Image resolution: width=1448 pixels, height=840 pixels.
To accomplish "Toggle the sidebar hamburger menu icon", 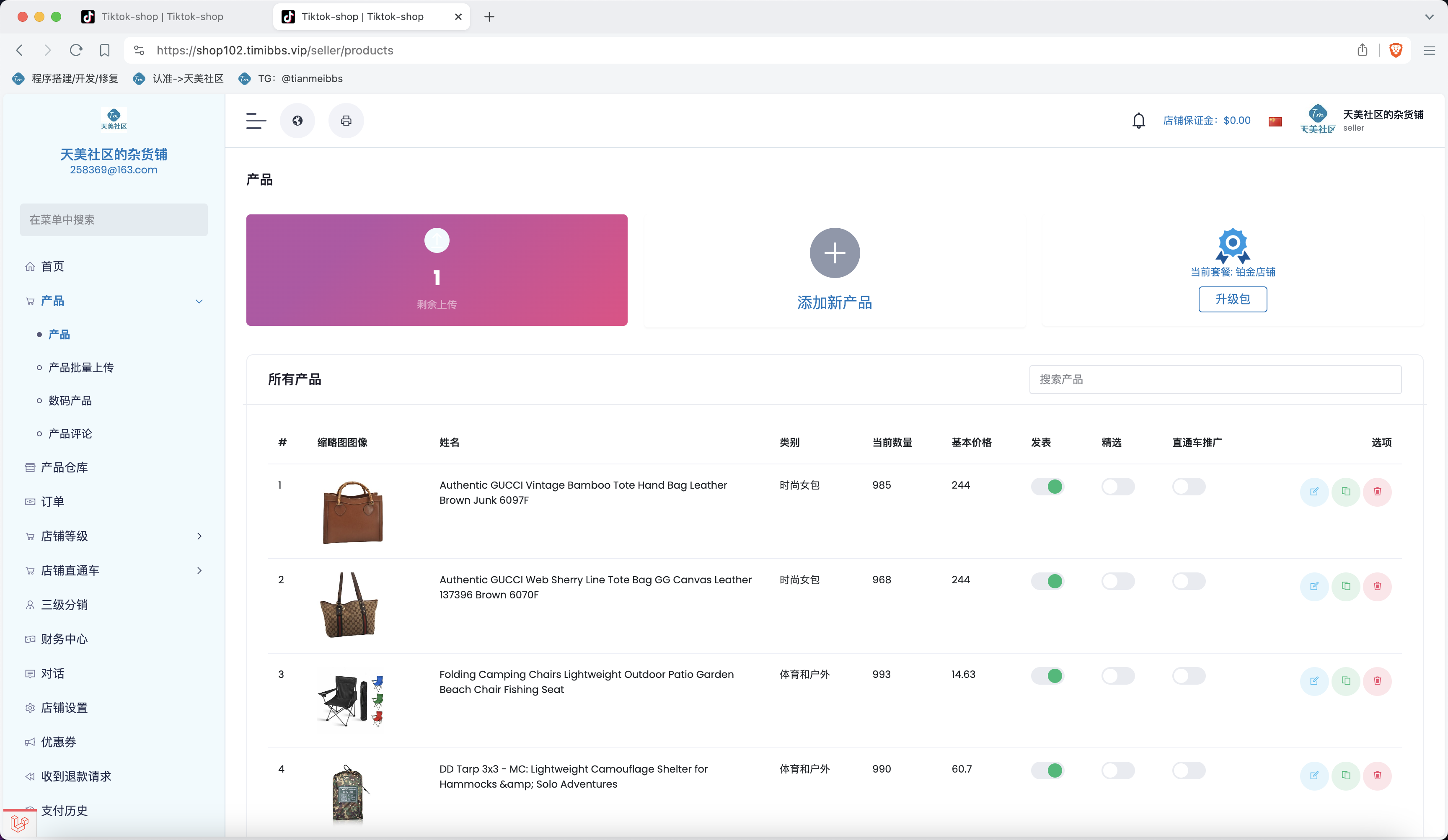I will coord(256,121).
